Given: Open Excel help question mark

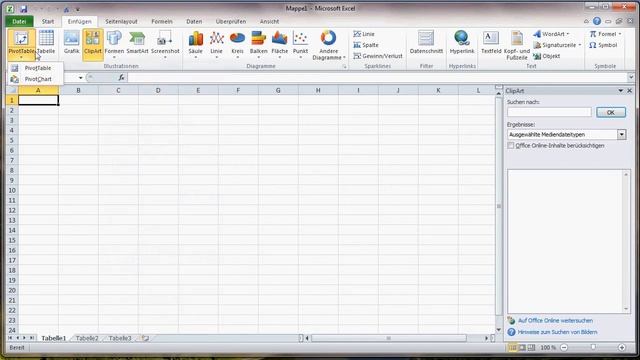Looking at the screenshot, I should 597,21.
